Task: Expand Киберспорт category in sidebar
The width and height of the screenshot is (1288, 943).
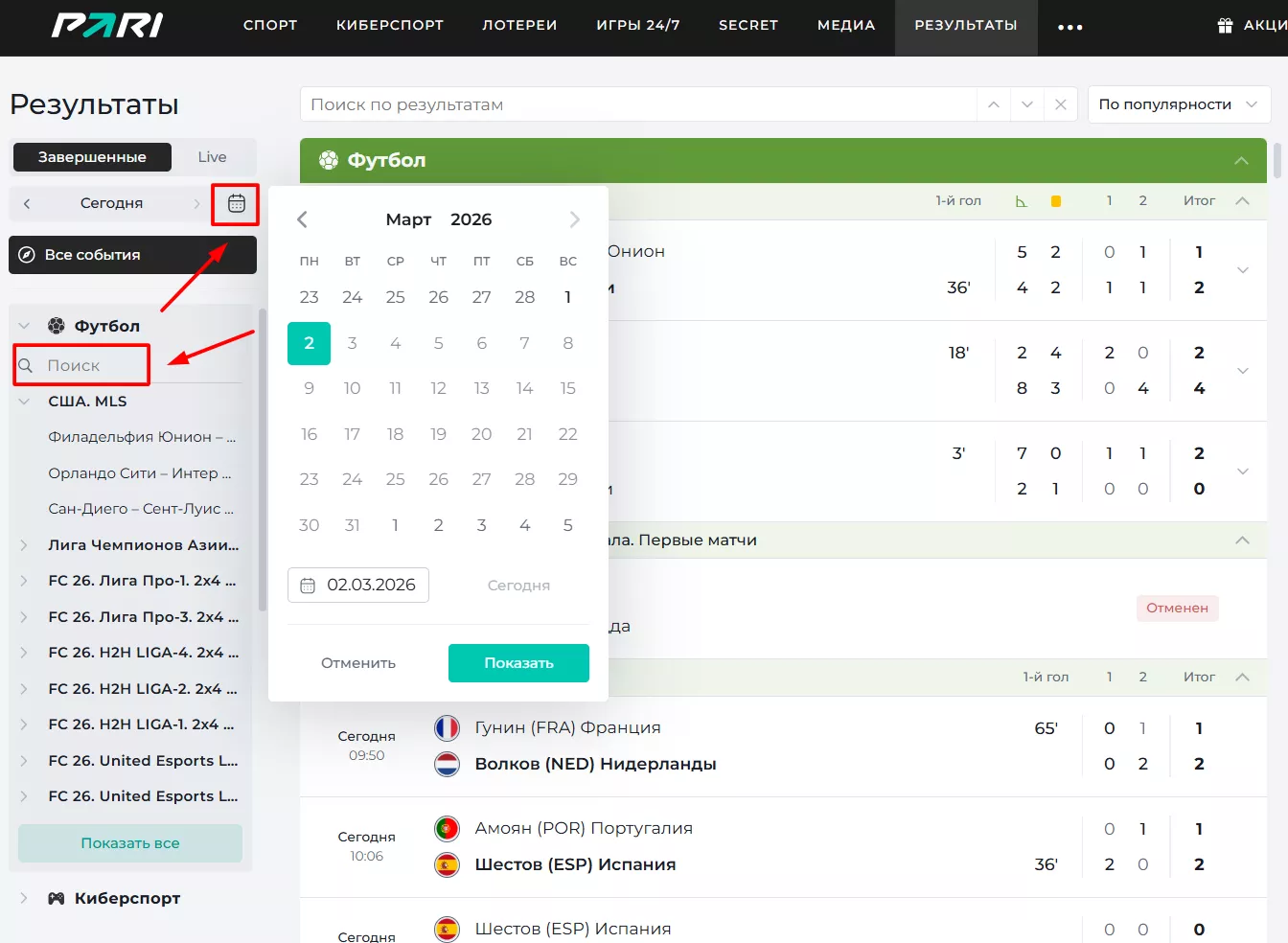Action: [24, 898]
